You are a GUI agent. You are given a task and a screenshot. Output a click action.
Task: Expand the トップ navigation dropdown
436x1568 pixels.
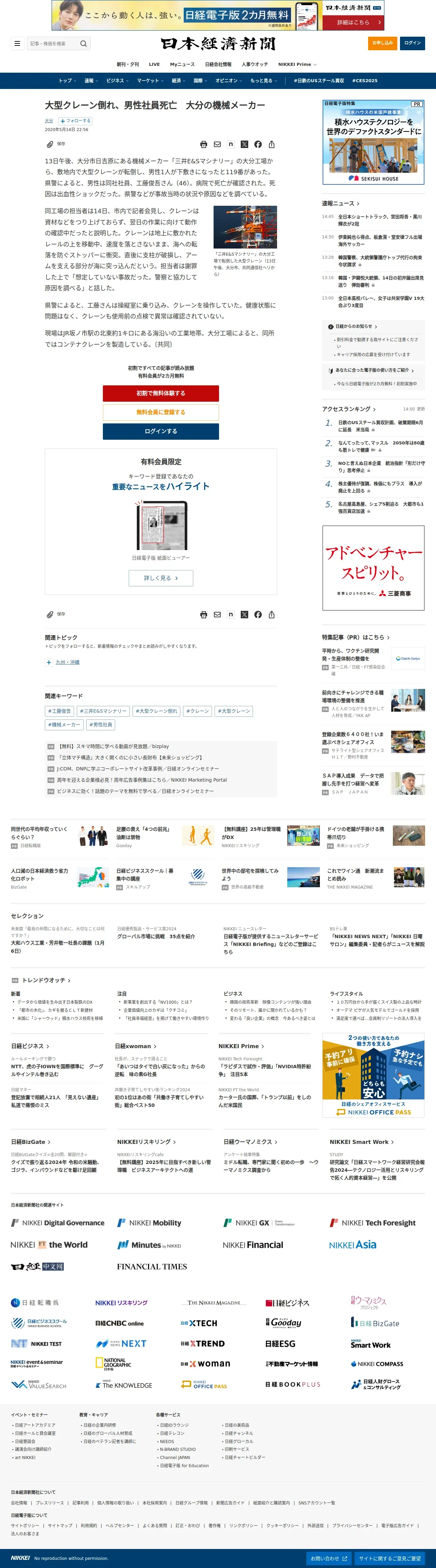pyautogui.click(x=67, y=81)
